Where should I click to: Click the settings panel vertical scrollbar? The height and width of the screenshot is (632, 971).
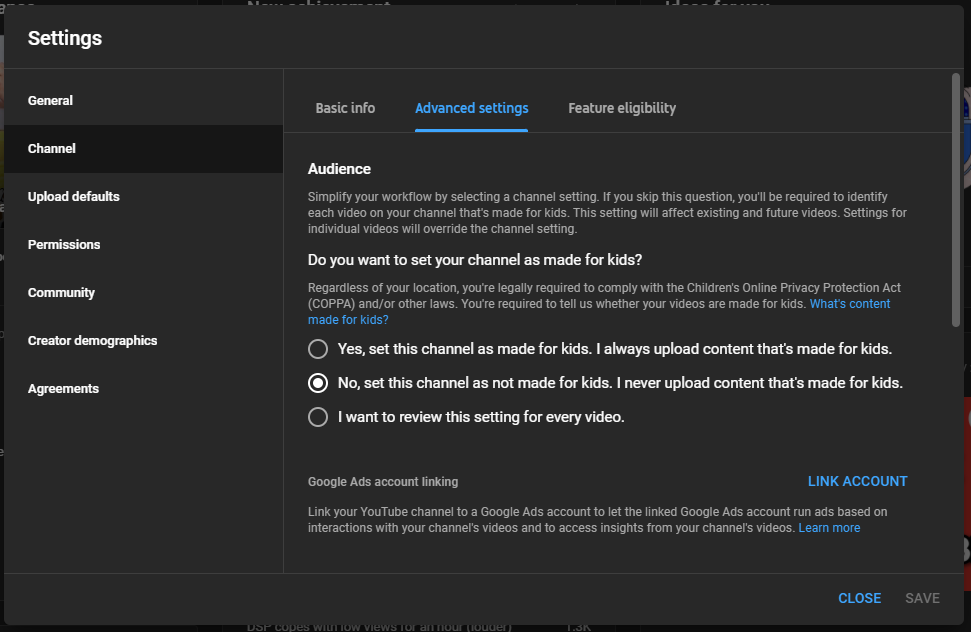click(956, 199)
